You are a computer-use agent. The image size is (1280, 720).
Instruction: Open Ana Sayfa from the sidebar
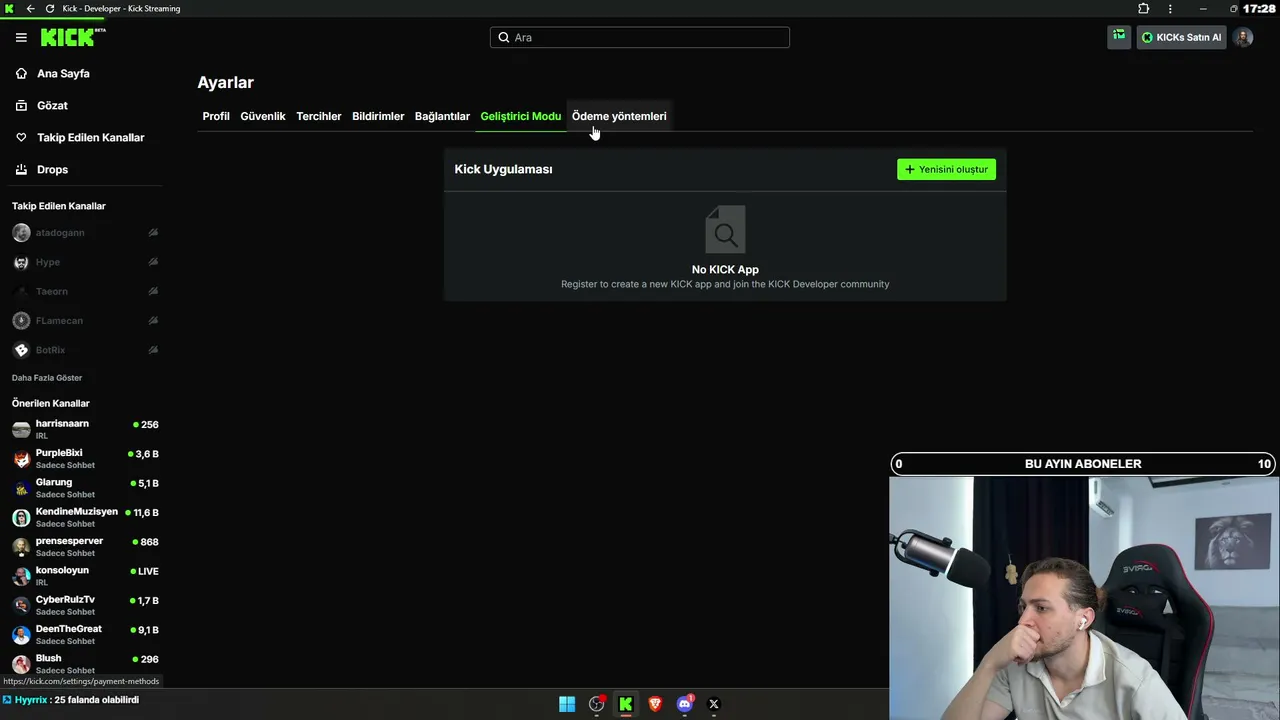coord(63,73)
